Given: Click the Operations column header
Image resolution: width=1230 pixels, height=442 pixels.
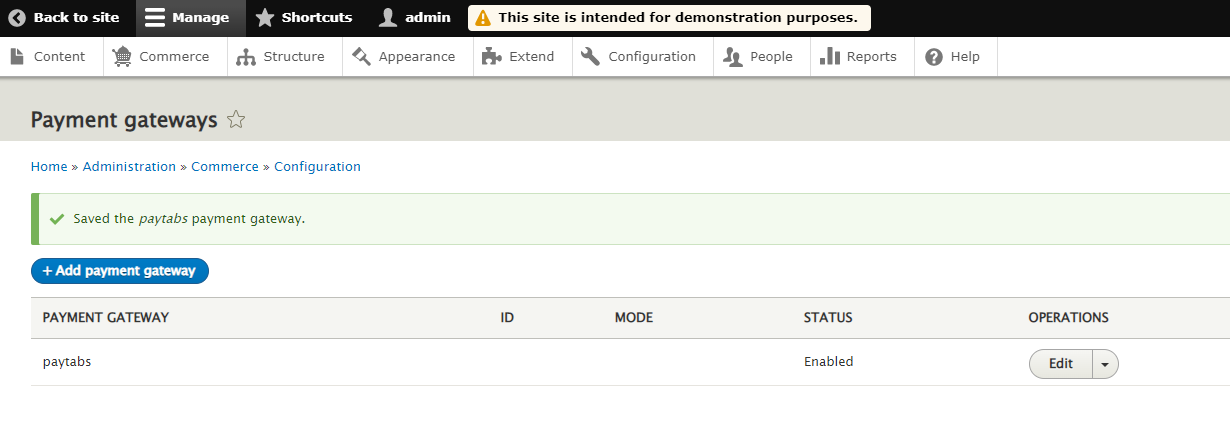Looking at the screenshot, I should coord(1068,318).
